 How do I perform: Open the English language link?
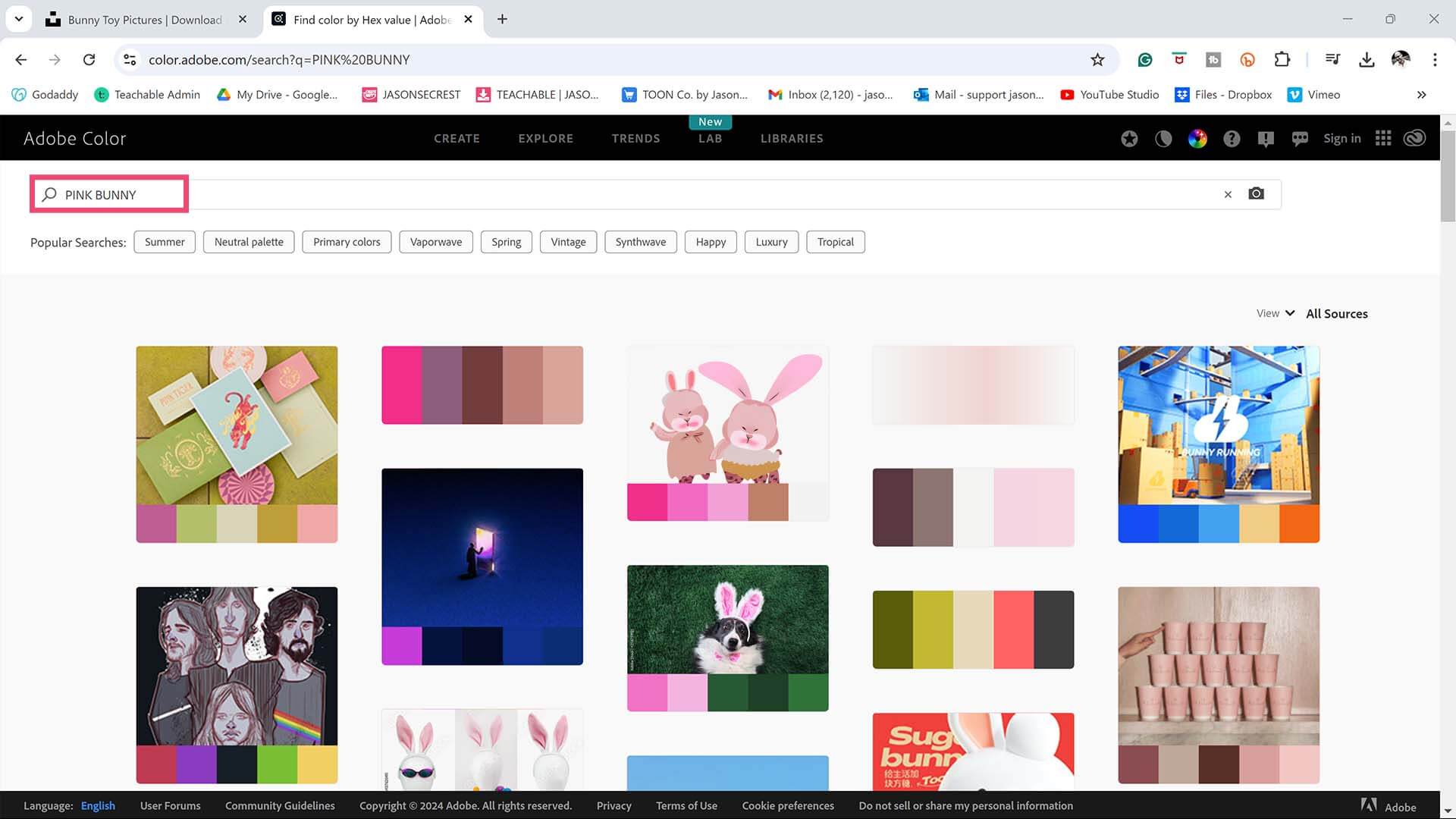(x=98, y=805)
